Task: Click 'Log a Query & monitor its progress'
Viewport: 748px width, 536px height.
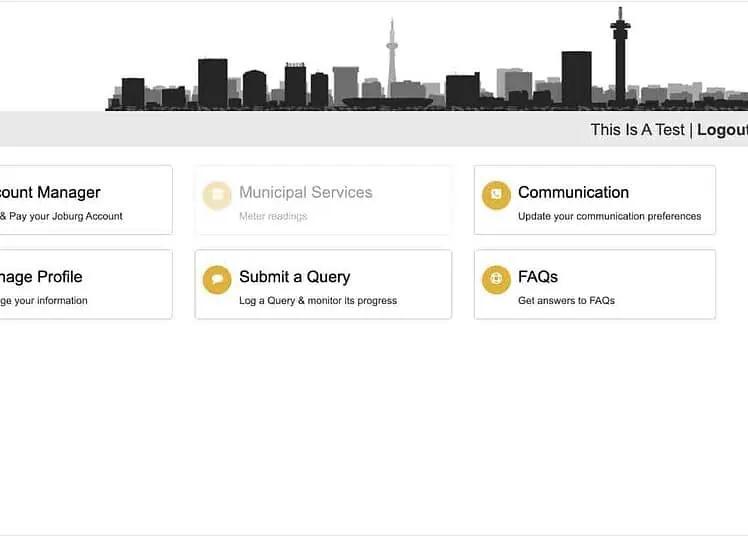Action: tap(318, 301)
